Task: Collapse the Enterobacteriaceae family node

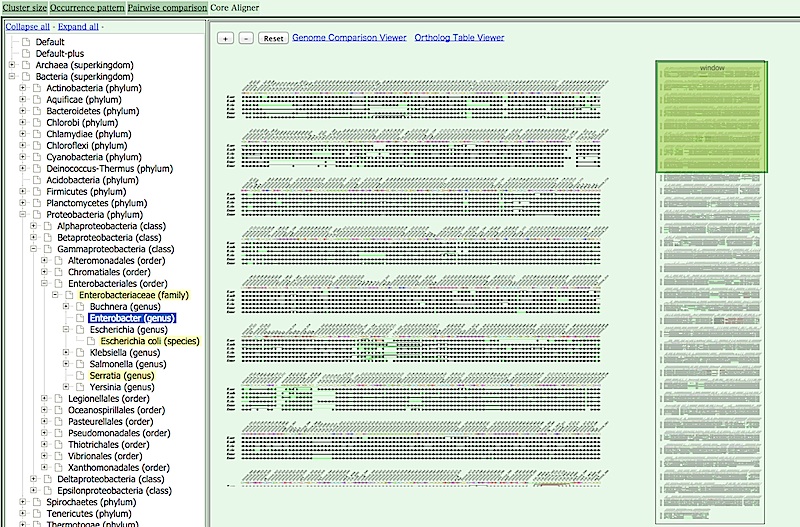Action: tap(56, 295)
